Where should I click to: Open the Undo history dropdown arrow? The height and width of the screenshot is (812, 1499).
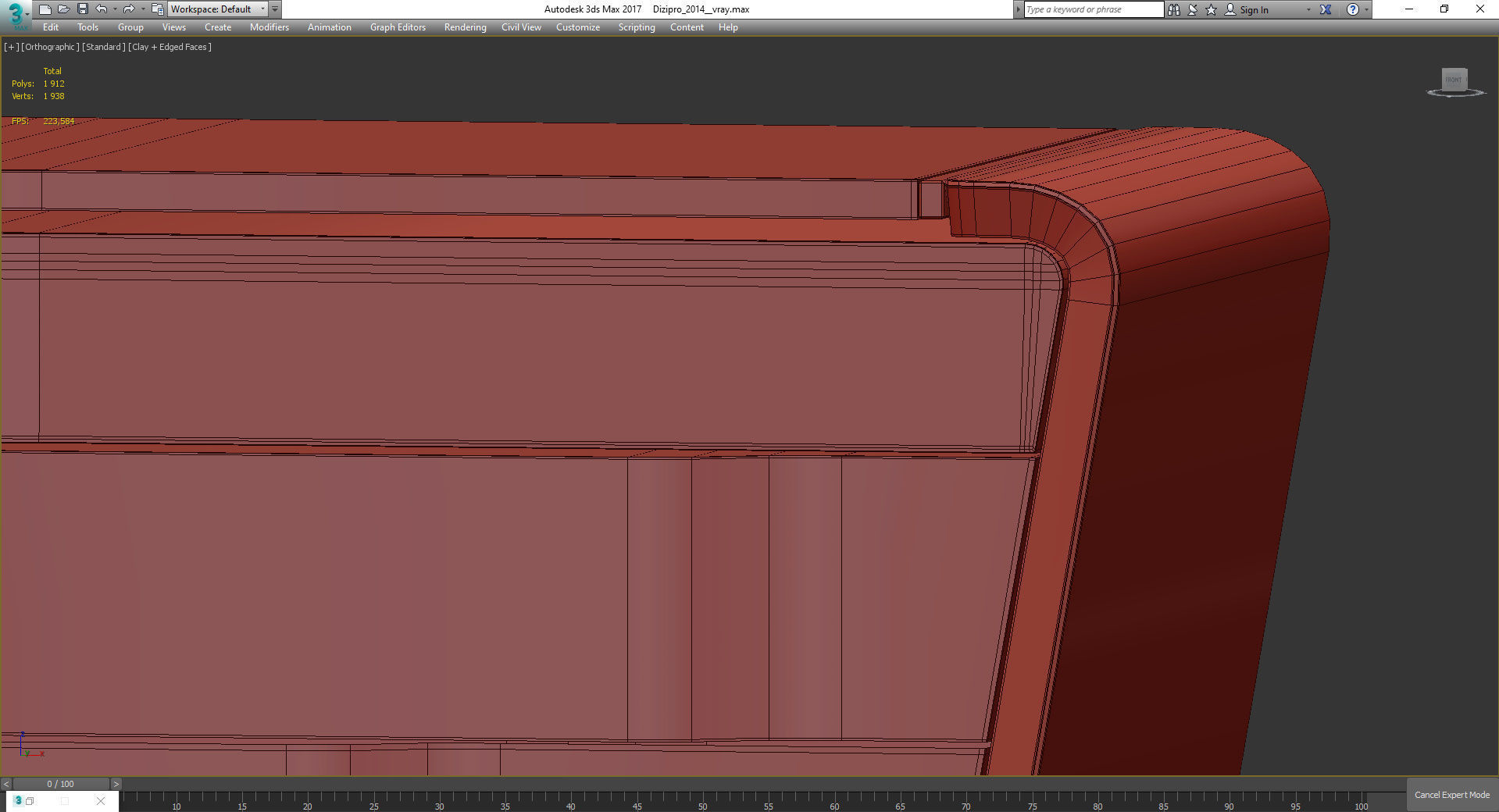tap(115, 9)
